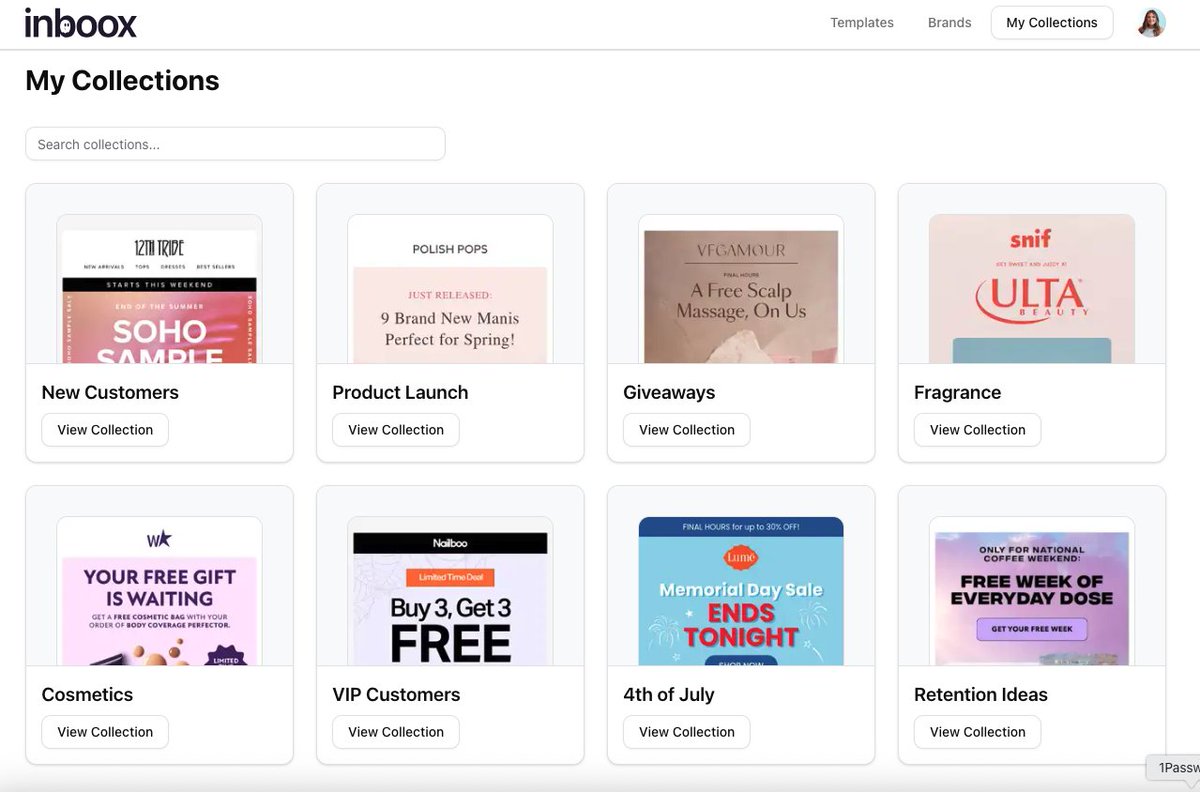Open the Your Free Gift Is Waiting thumbnail
Screen dimensions: 1200x792
coord(159,591)
